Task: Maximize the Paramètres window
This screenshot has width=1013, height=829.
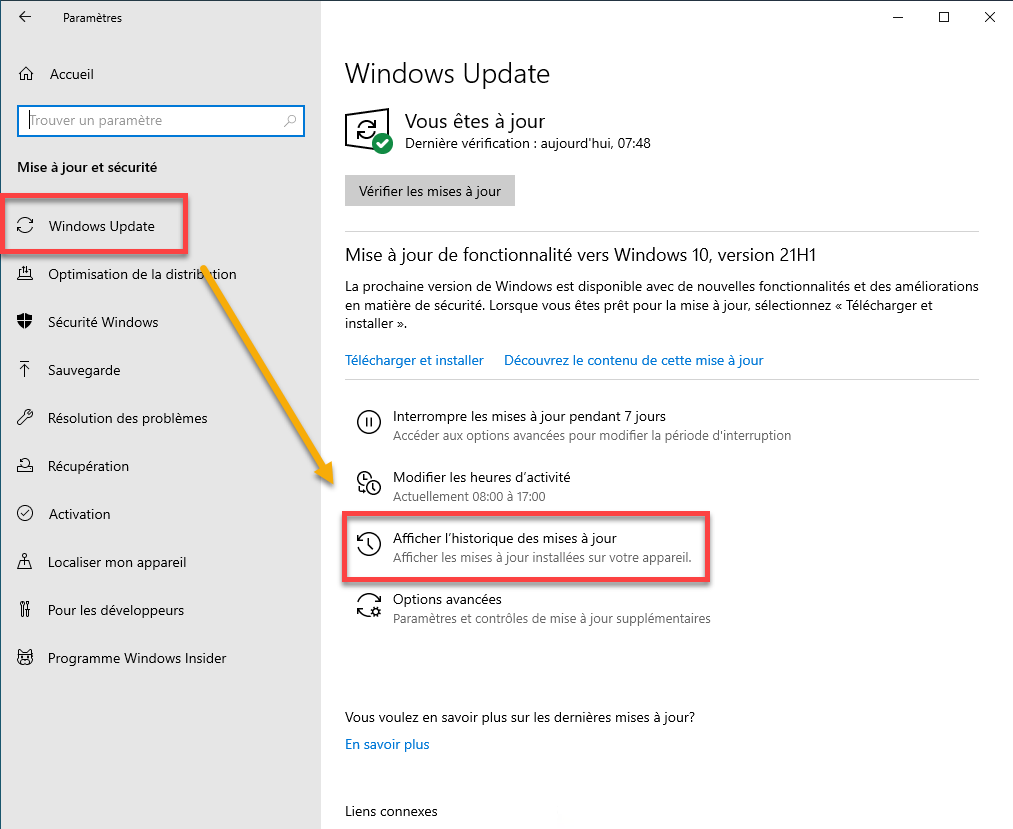Action: pyautogui.click(x=944, y=17)
